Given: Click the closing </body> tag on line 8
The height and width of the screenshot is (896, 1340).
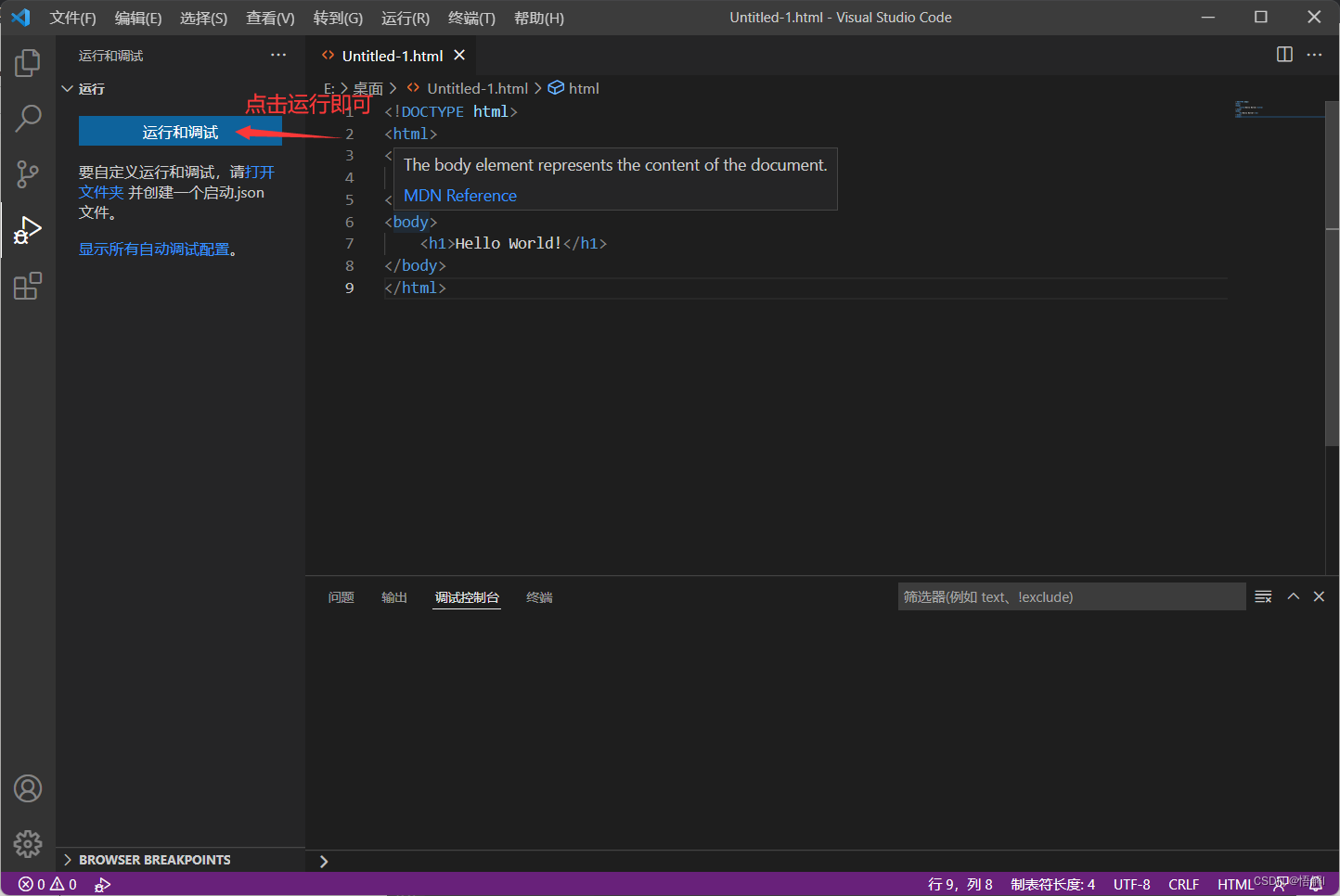Looking at the screenshot, I should point(415,265).
